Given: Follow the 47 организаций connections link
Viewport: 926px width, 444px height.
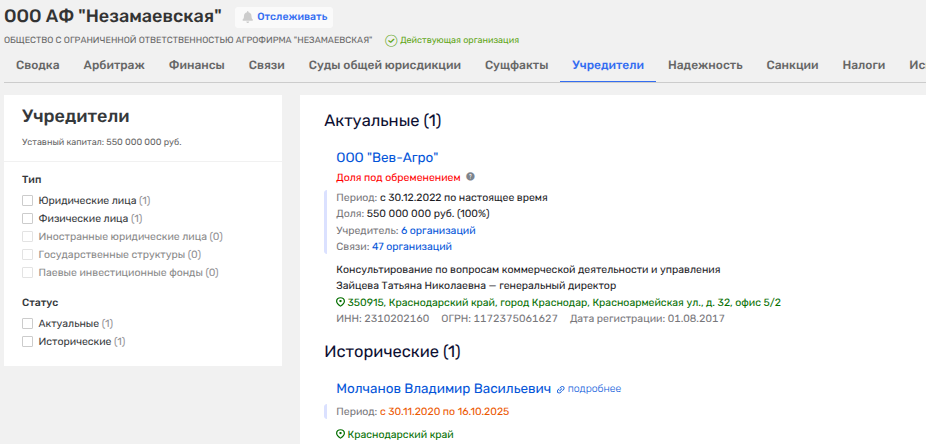Looking at the screenshot, I should point(411,246).
